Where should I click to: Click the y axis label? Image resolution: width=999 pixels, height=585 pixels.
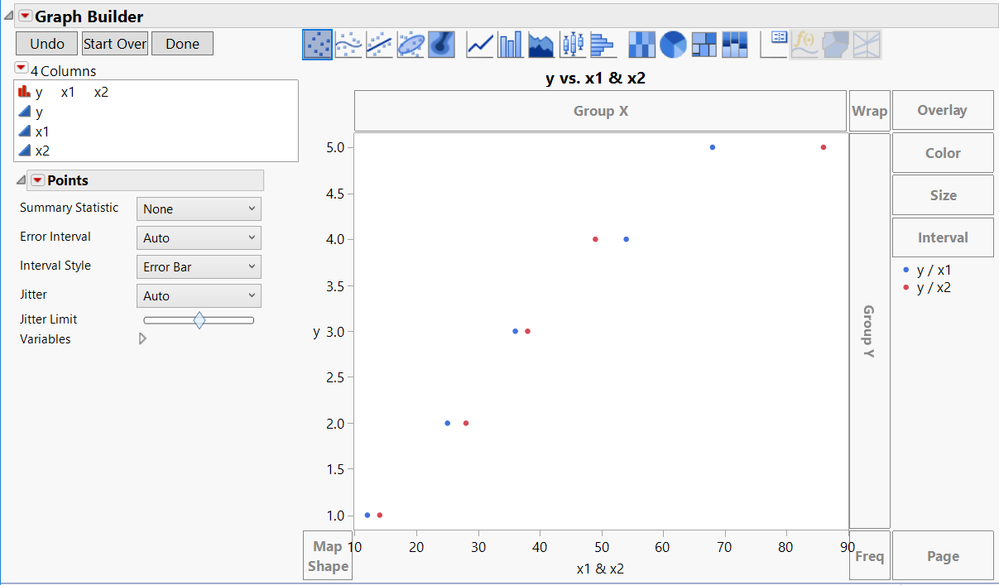316,332
